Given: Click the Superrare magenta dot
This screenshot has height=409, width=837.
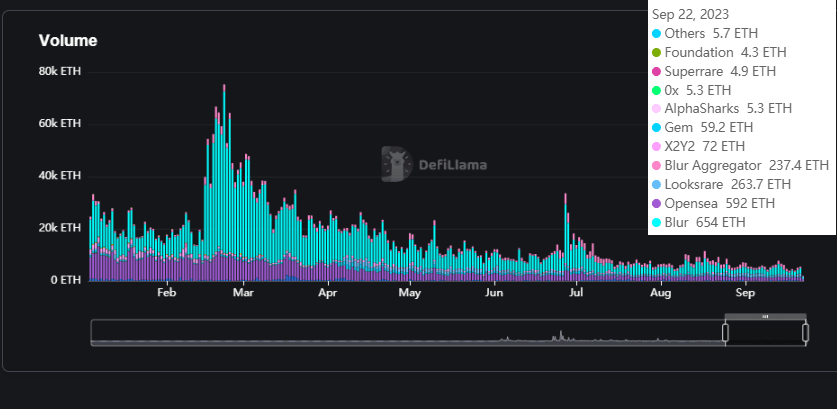Looking at the screenshot, I should [x=656, y=71].
